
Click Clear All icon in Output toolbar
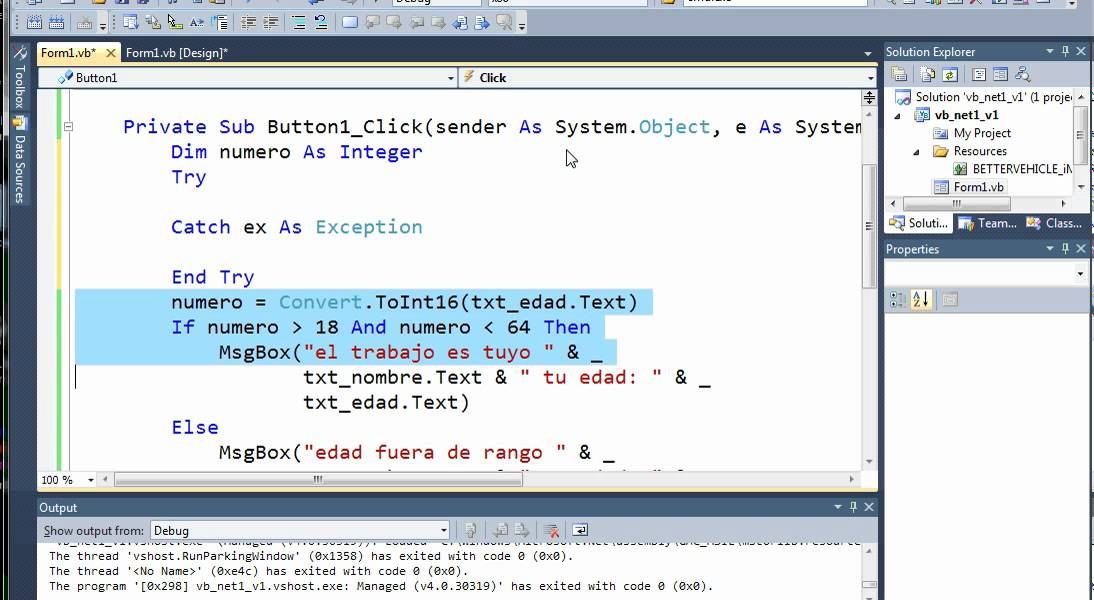click(551, 530)
